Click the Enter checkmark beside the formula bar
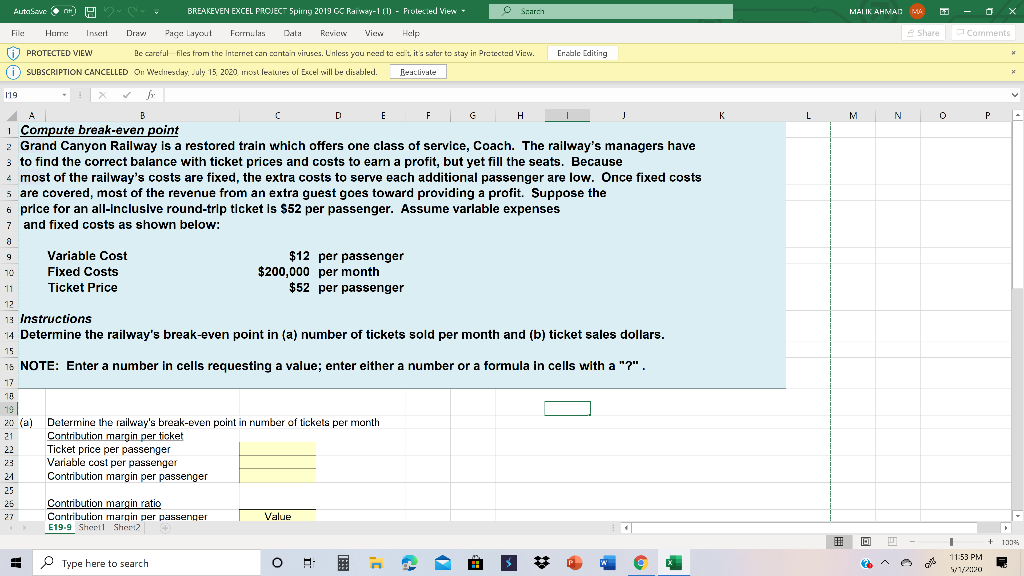The height and width of the screenshot is (576, 1024). tap(125, 94)
